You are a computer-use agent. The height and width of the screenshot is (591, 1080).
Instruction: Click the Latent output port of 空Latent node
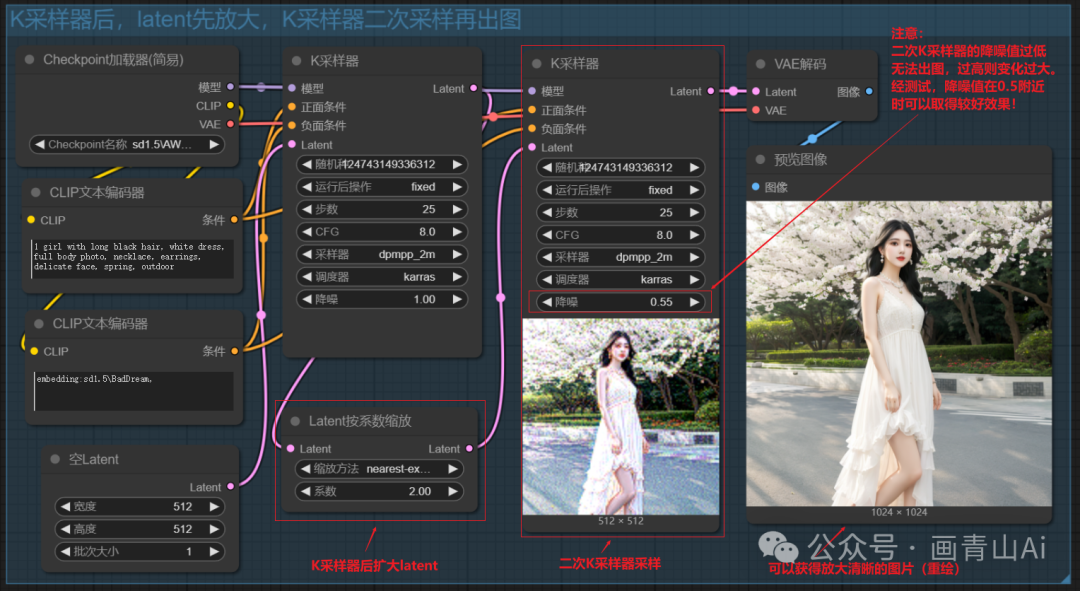231,486
